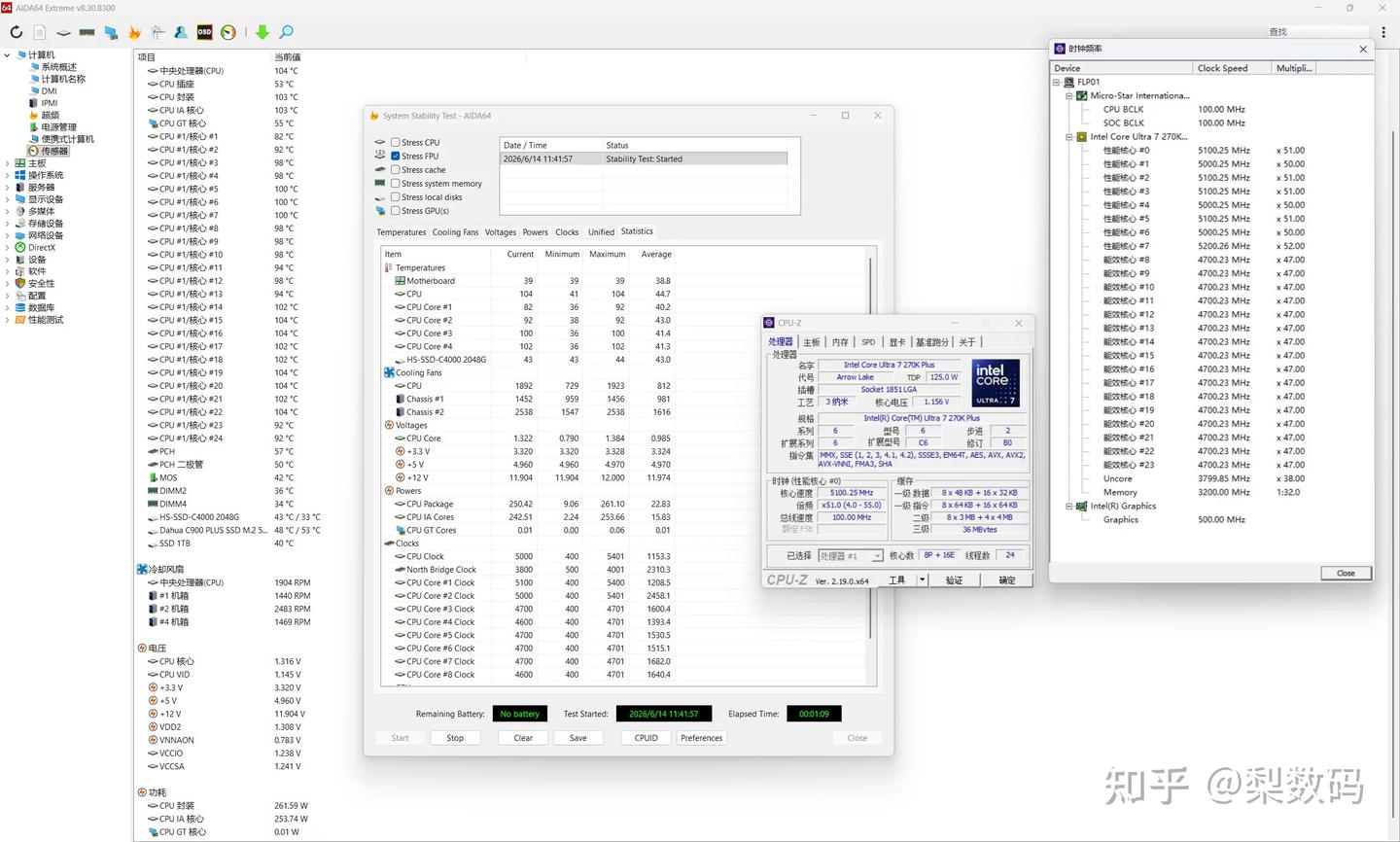The image size is (1400, 842).
Task: Switch to the Temperatures tab
Action: tap(402, 232)
